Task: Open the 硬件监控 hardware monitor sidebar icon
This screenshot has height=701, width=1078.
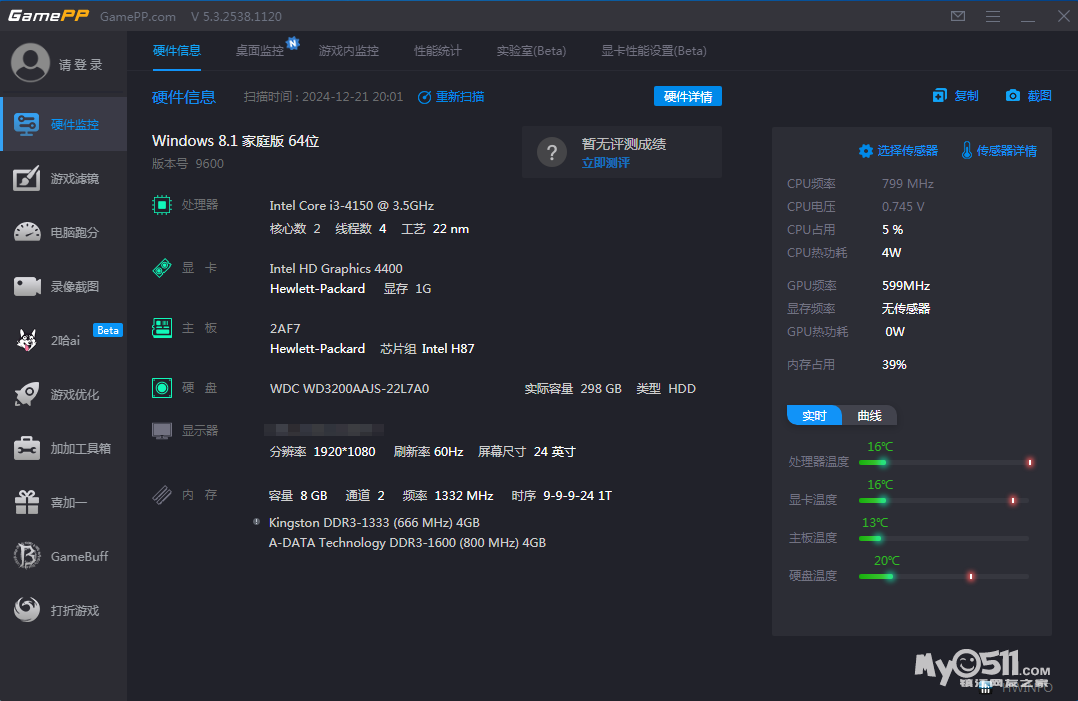Action: click(27, 124)
